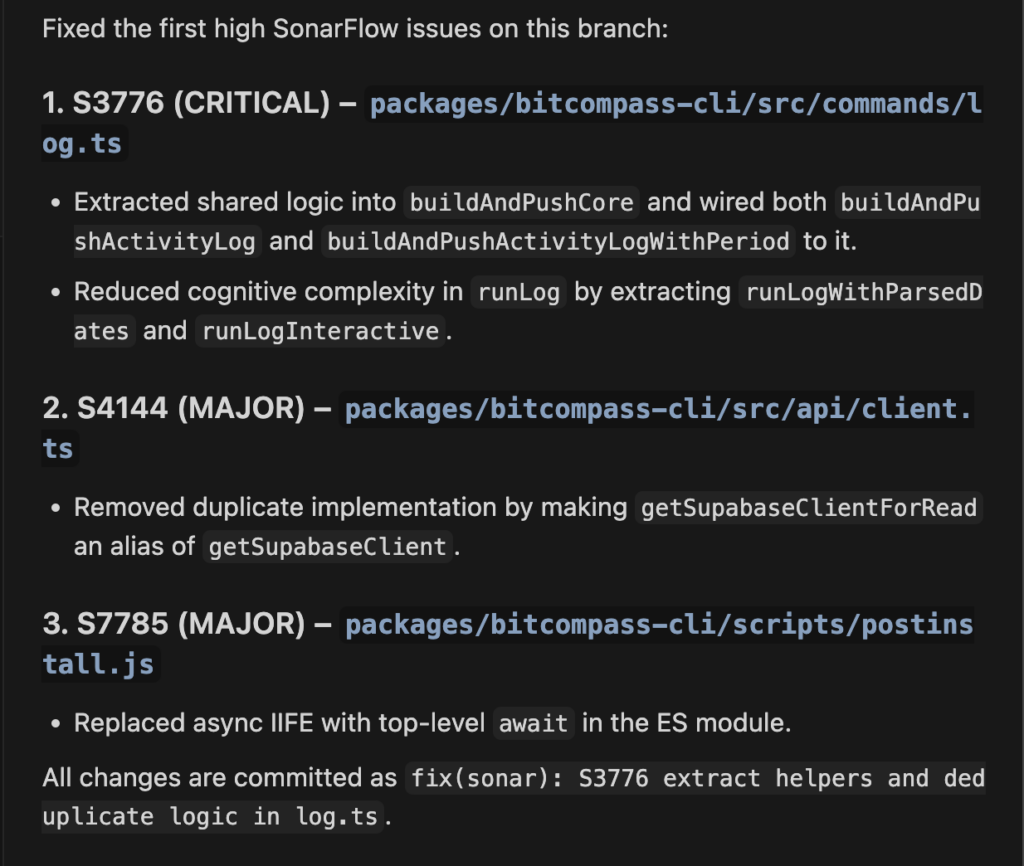Click the runLogInteractive code snippet

[320, 331]
